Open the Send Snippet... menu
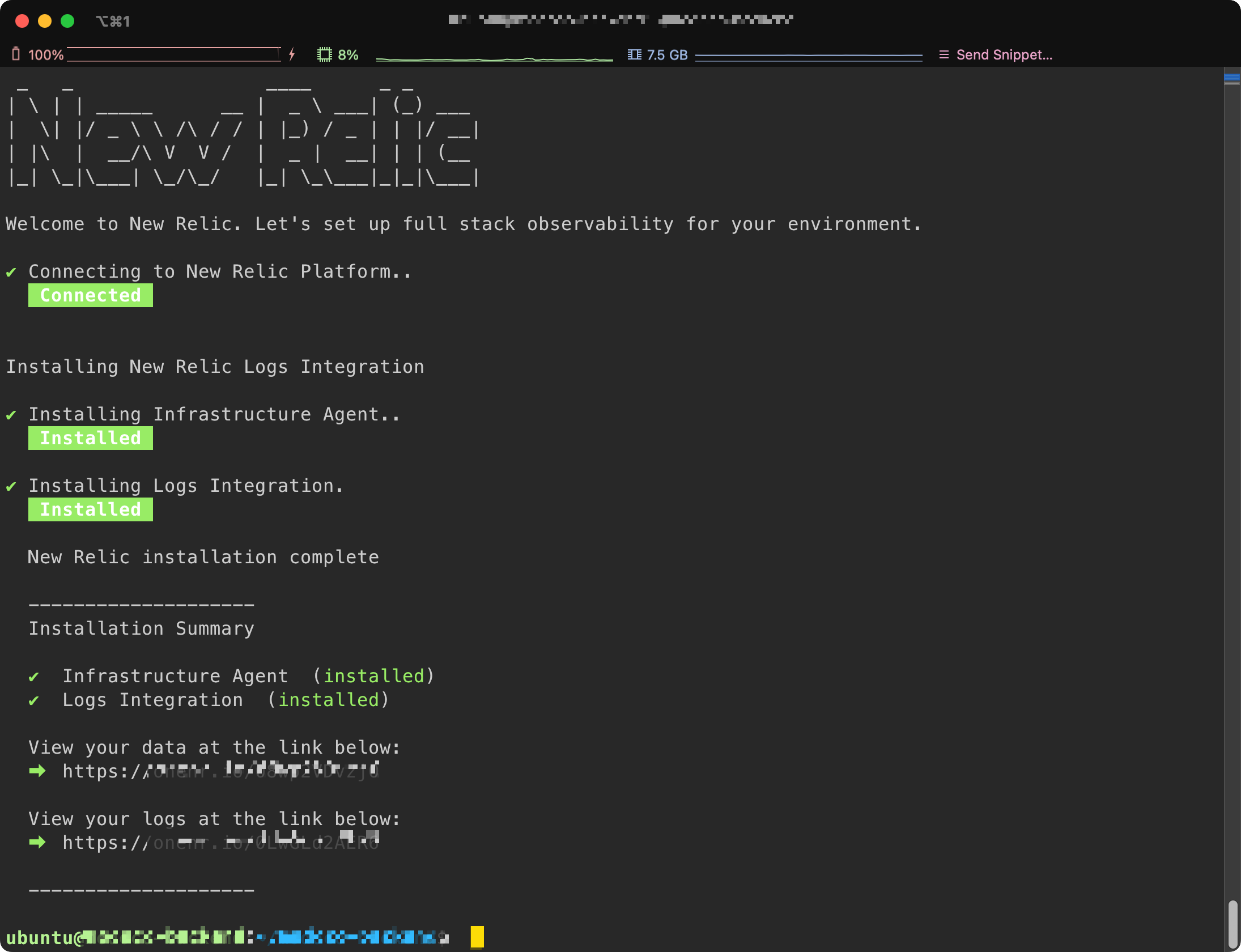Viewport: 1241px width, 952px height. tap(1004, 54)
